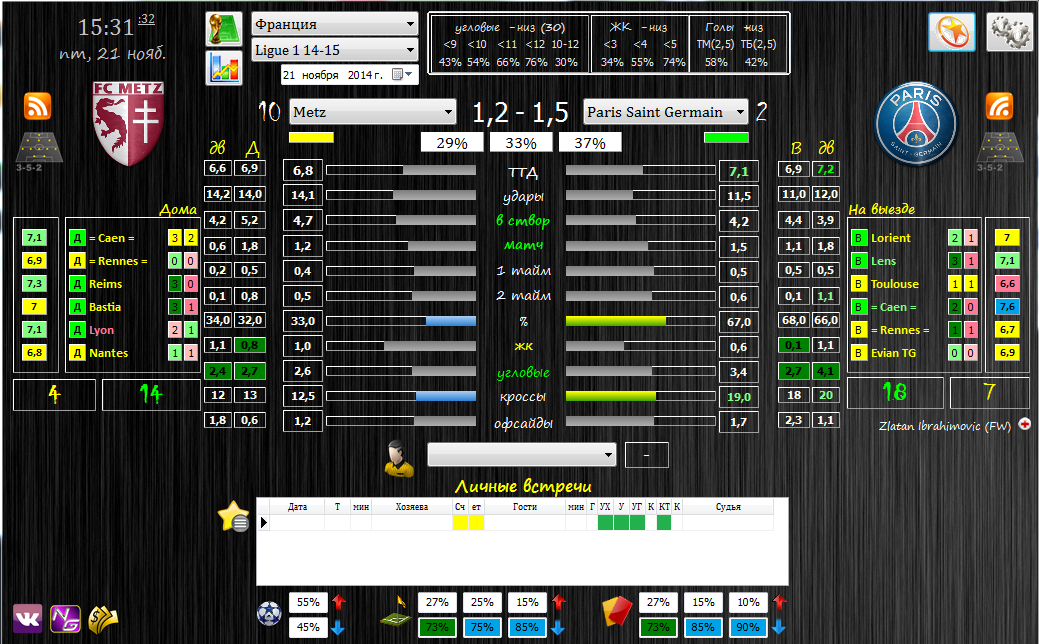This screenshot has width=1039, height=644.
Task: Click the Хозяева column header
Action: tap(411, 507)
